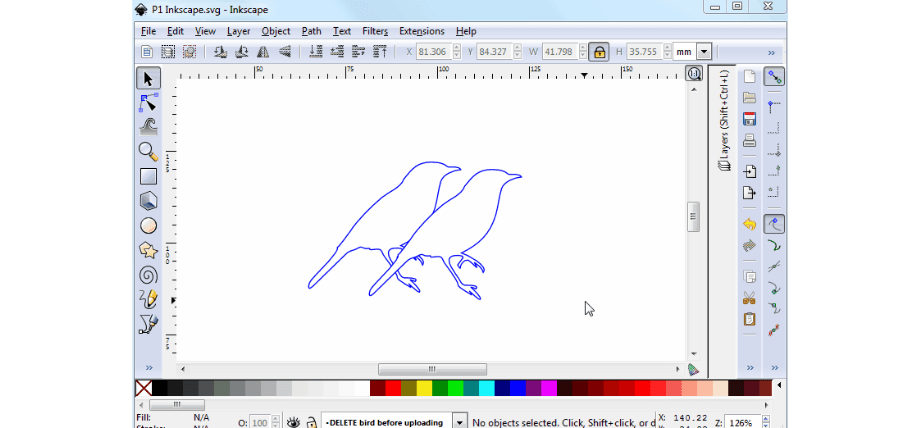This screenshot has width=920, height=428.
Task: Click Export icon in command bar
Action: pos(749,193)
